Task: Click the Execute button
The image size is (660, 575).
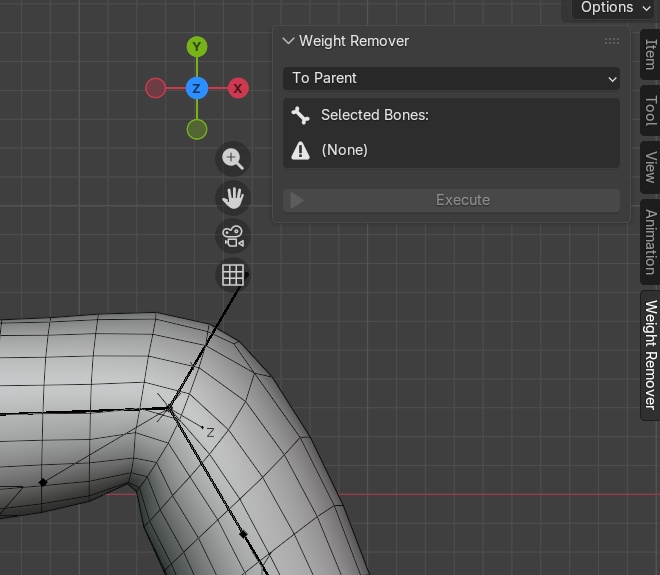Action: click(x=451, y=200)
